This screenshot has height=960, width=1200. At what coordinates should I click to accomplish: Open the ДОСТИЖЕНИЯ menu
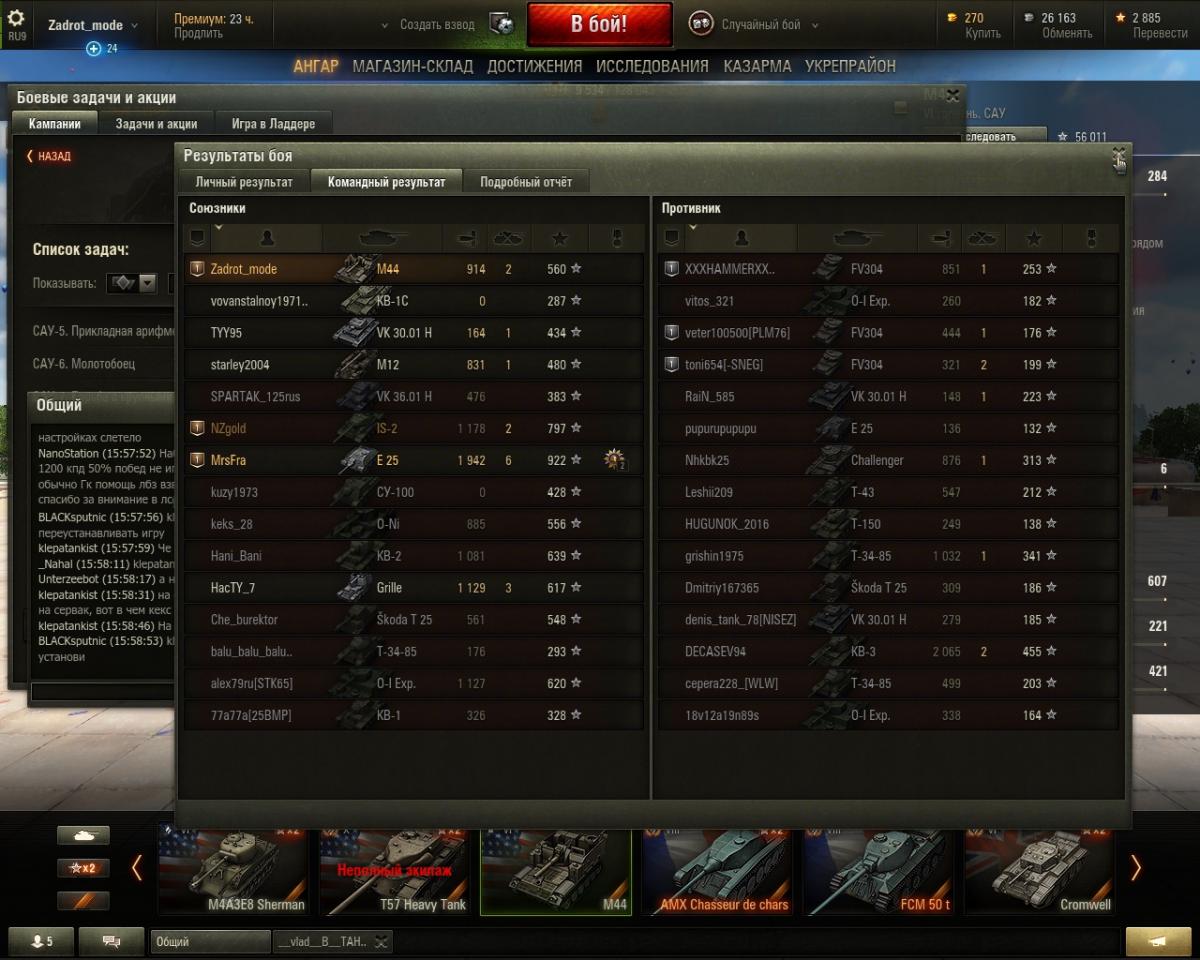pos(534,66)
